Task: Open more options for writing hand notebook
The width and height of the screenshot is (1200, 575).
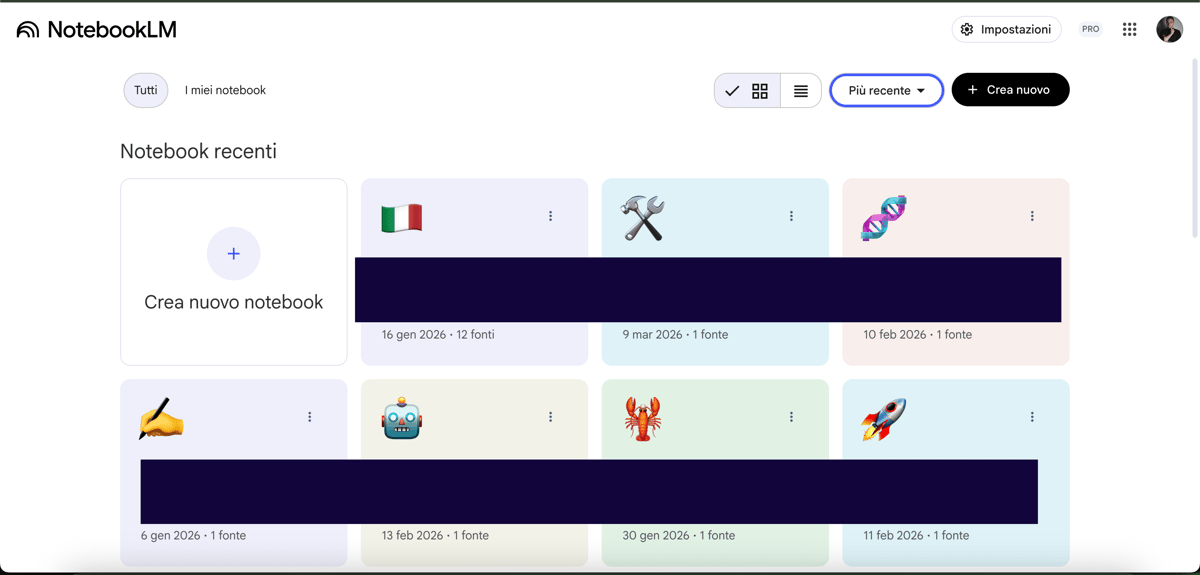Action: [310, 417]
